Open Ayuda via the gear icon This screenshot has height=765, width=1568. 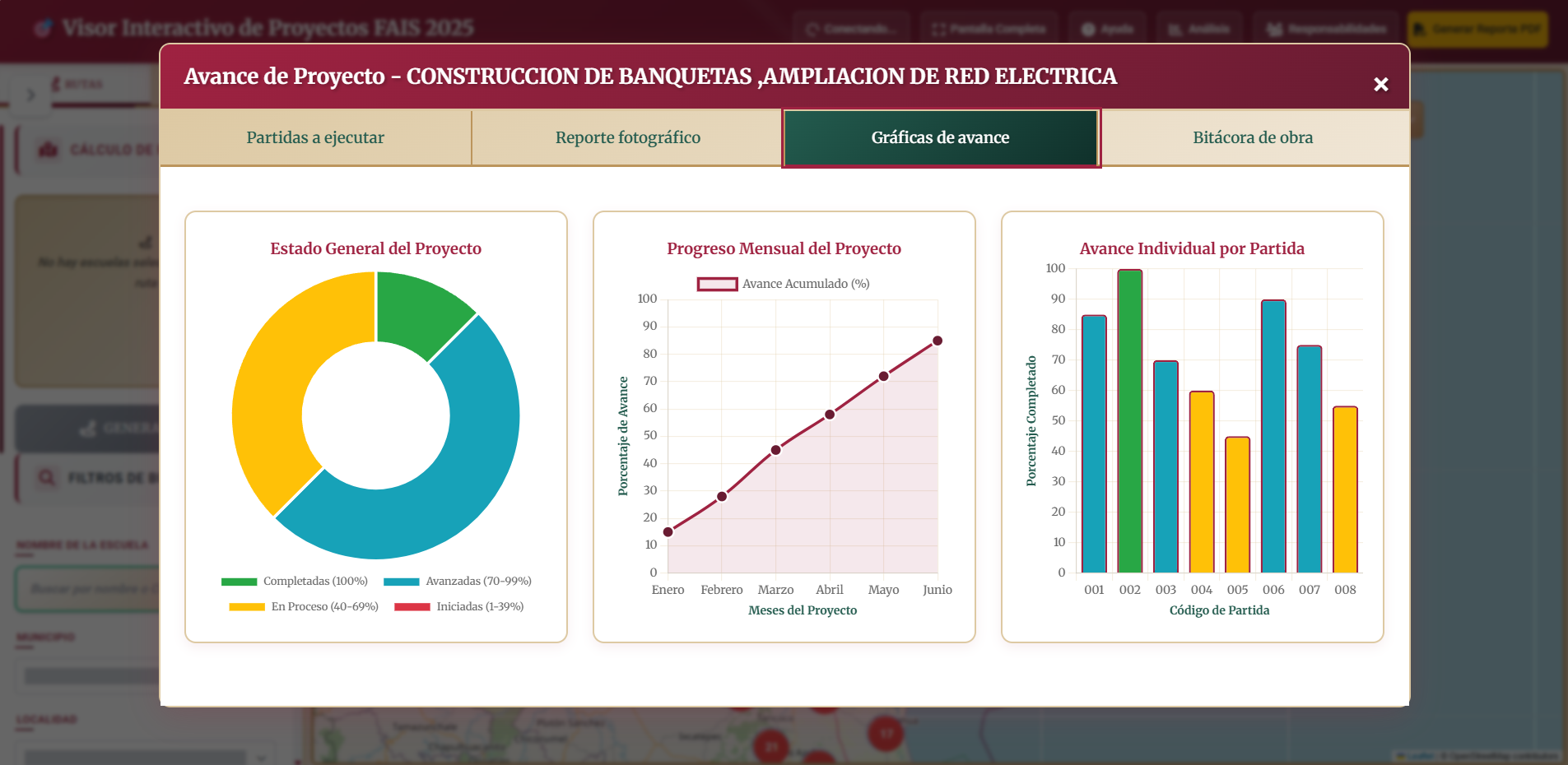(1085, 28)
